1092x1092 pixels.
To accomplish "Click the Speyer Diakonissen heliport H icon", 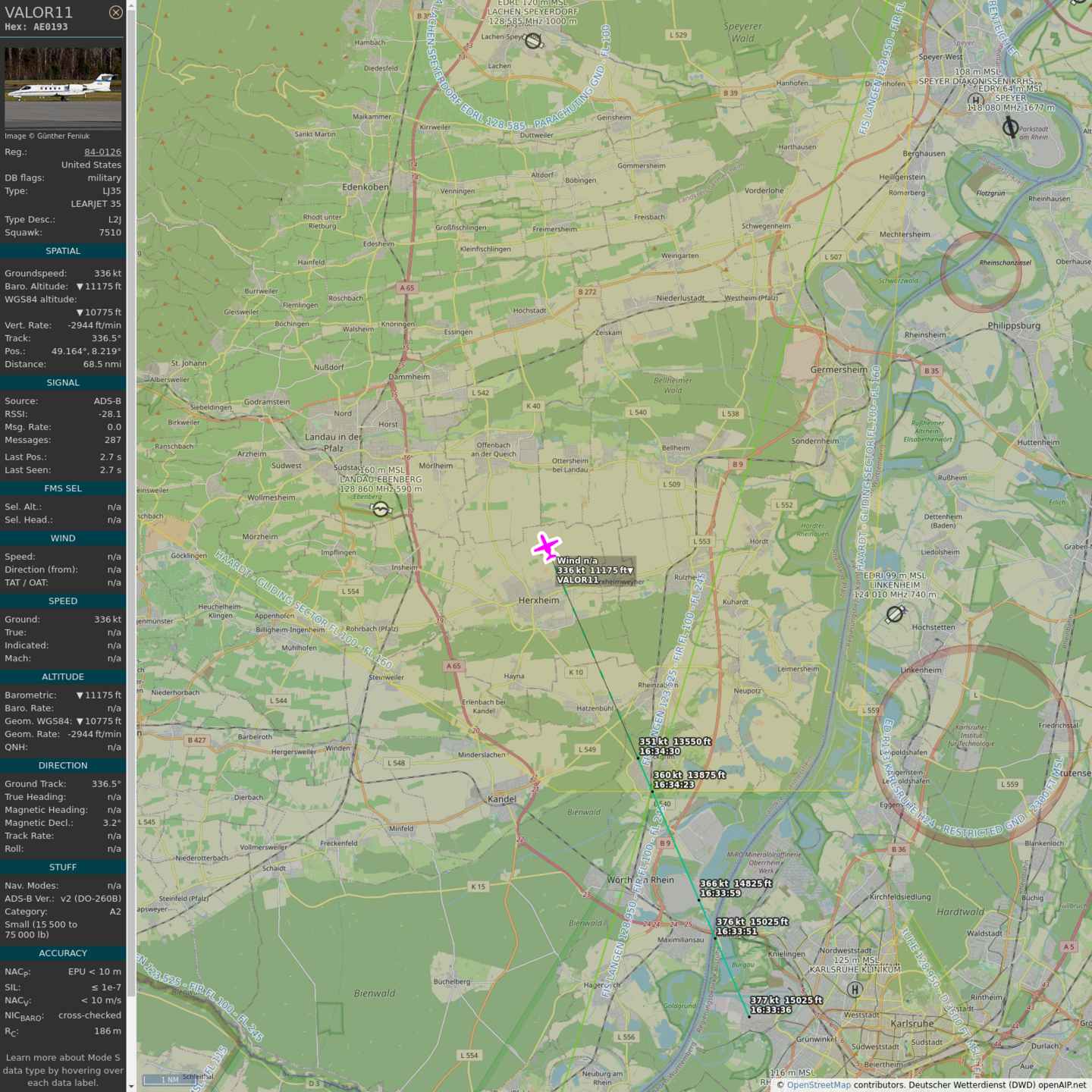I will 976,100.
